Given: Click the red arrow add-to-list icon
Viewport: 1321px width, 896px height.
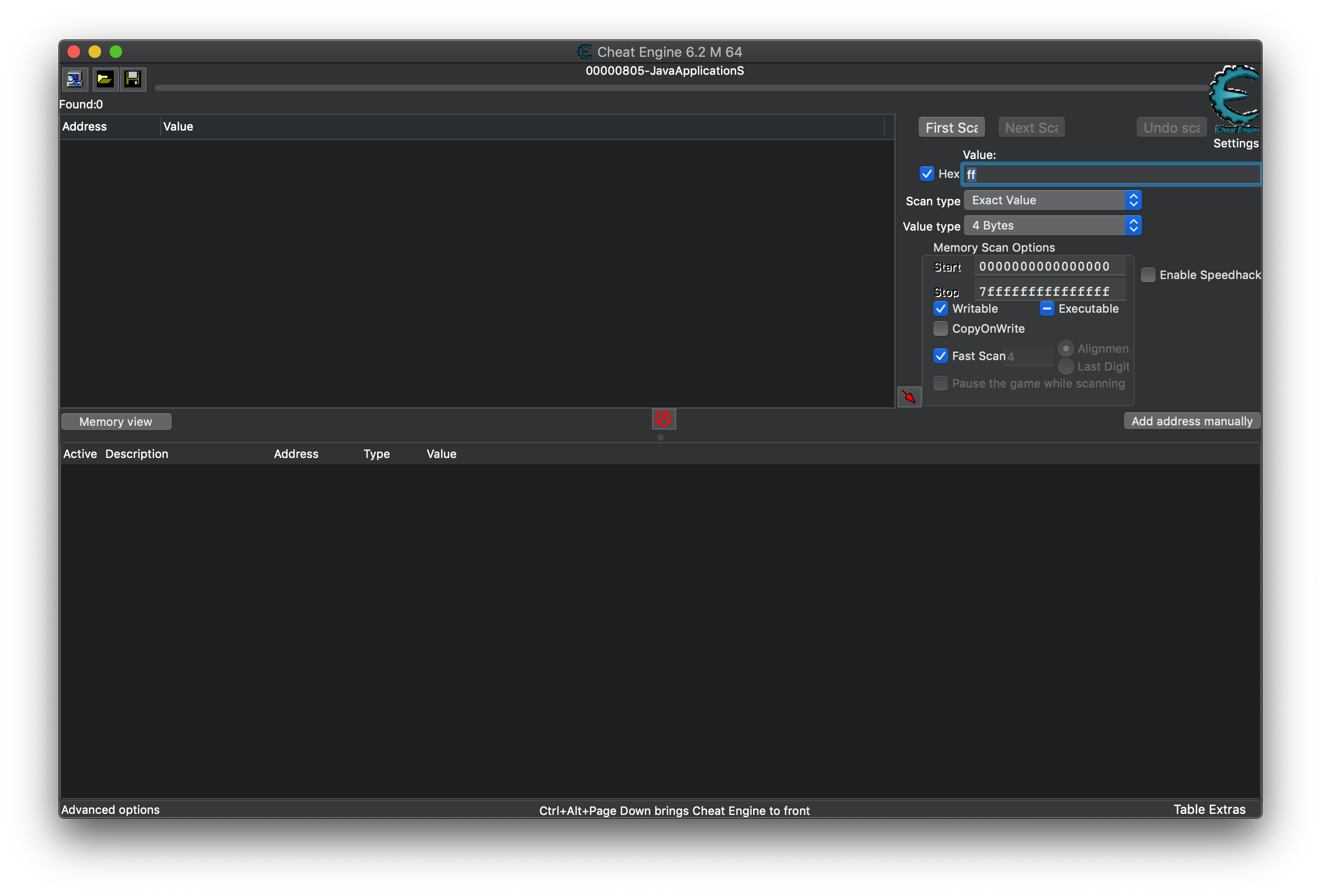Looking at the screenshot, I should 909,396.
